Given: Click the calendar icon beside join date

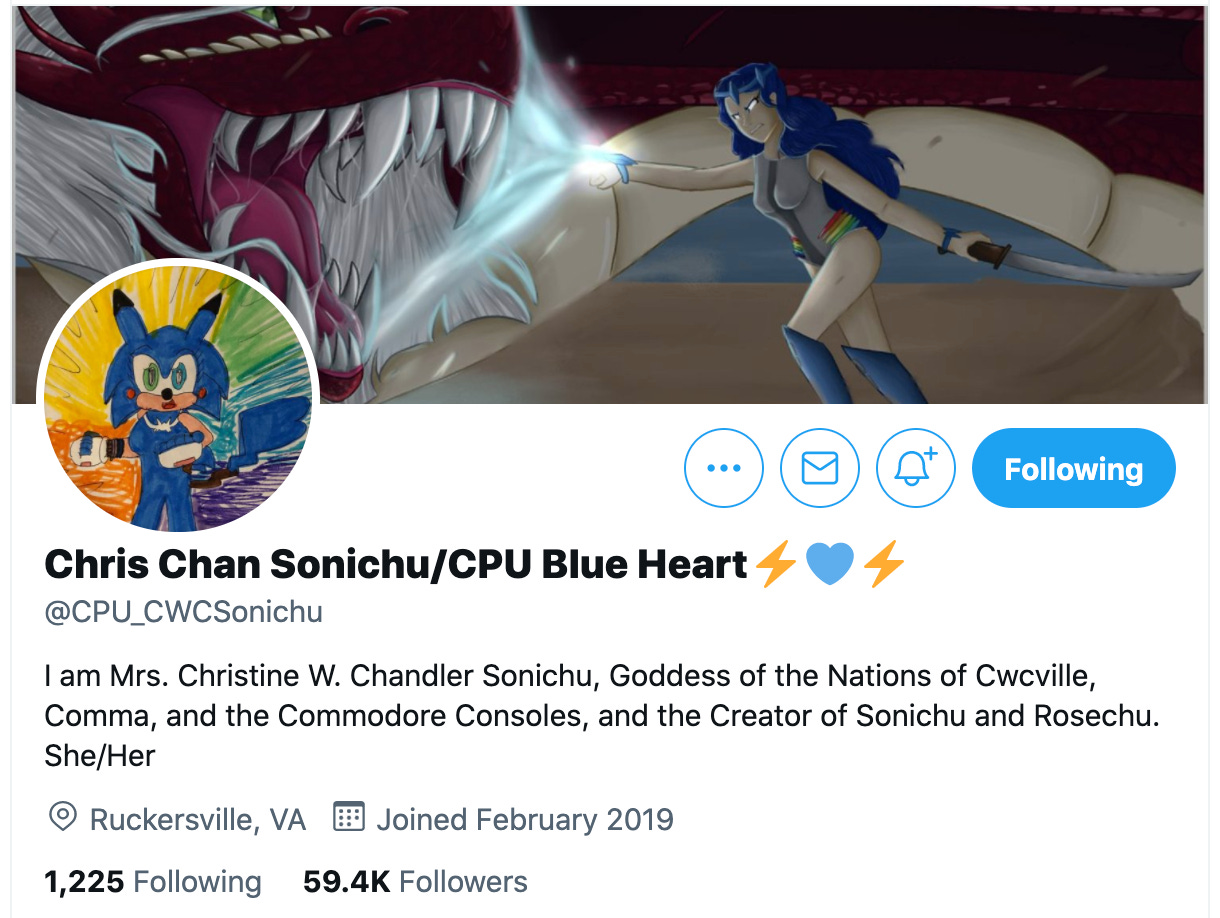Looking at the screenshot, I should click(348, 817).
